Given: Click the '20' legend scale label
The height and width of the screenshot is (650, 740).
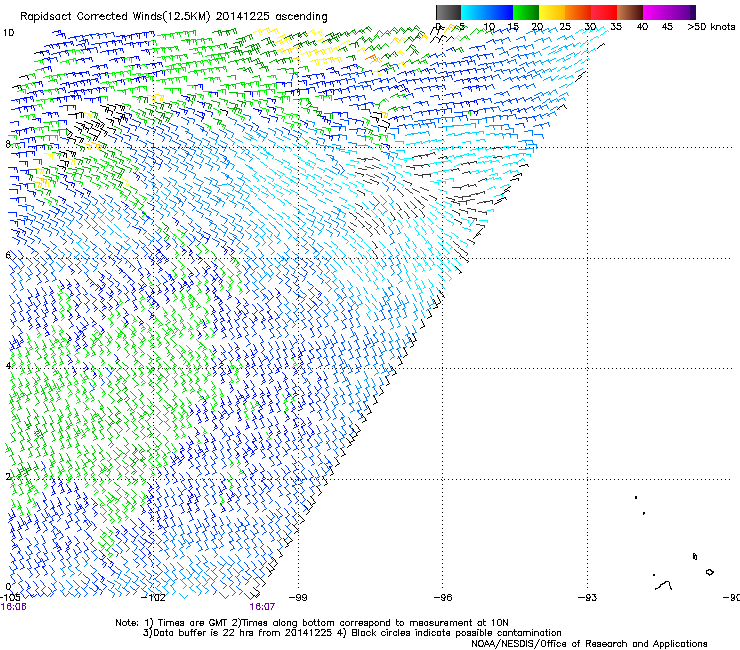Looking at the screenshot, I should point(538,27).
